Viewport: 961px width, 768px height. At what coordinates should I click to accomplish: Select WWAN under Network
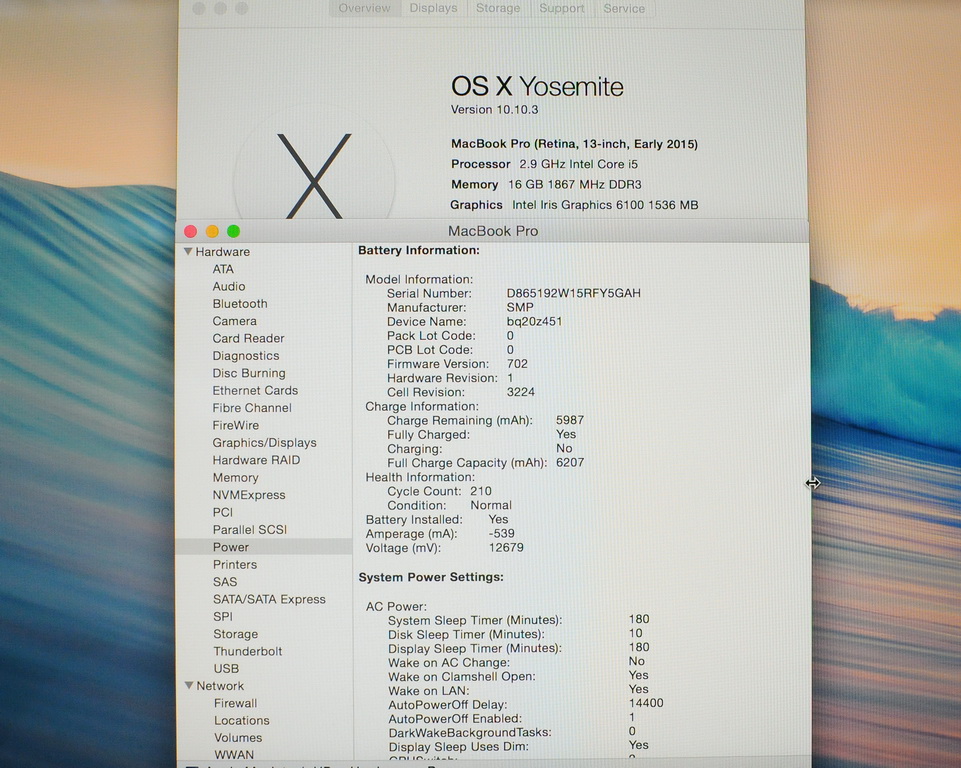pos(234,755)
